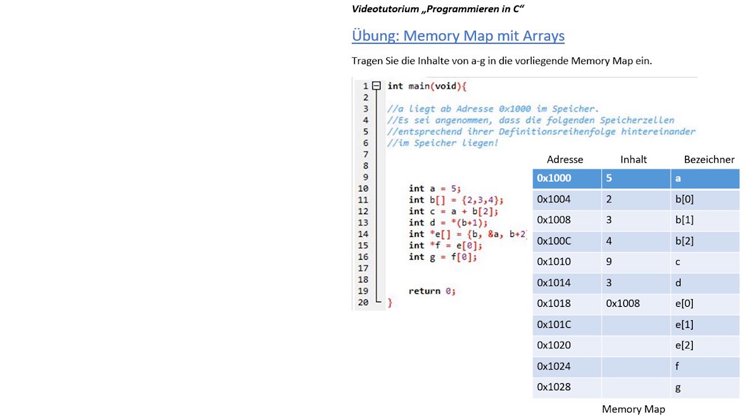Viewport: 747px width, 420px height.
Task: Select the highlighted 0x1000 address cell
Action: [x=566, y=178]
